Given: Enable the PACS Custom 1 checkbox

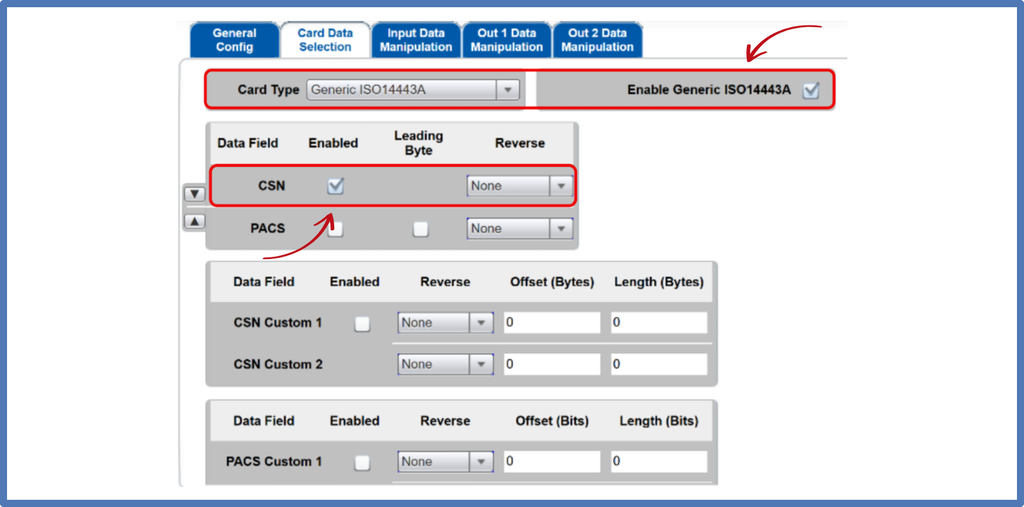Looking at the screenshot, I should 362,463.
